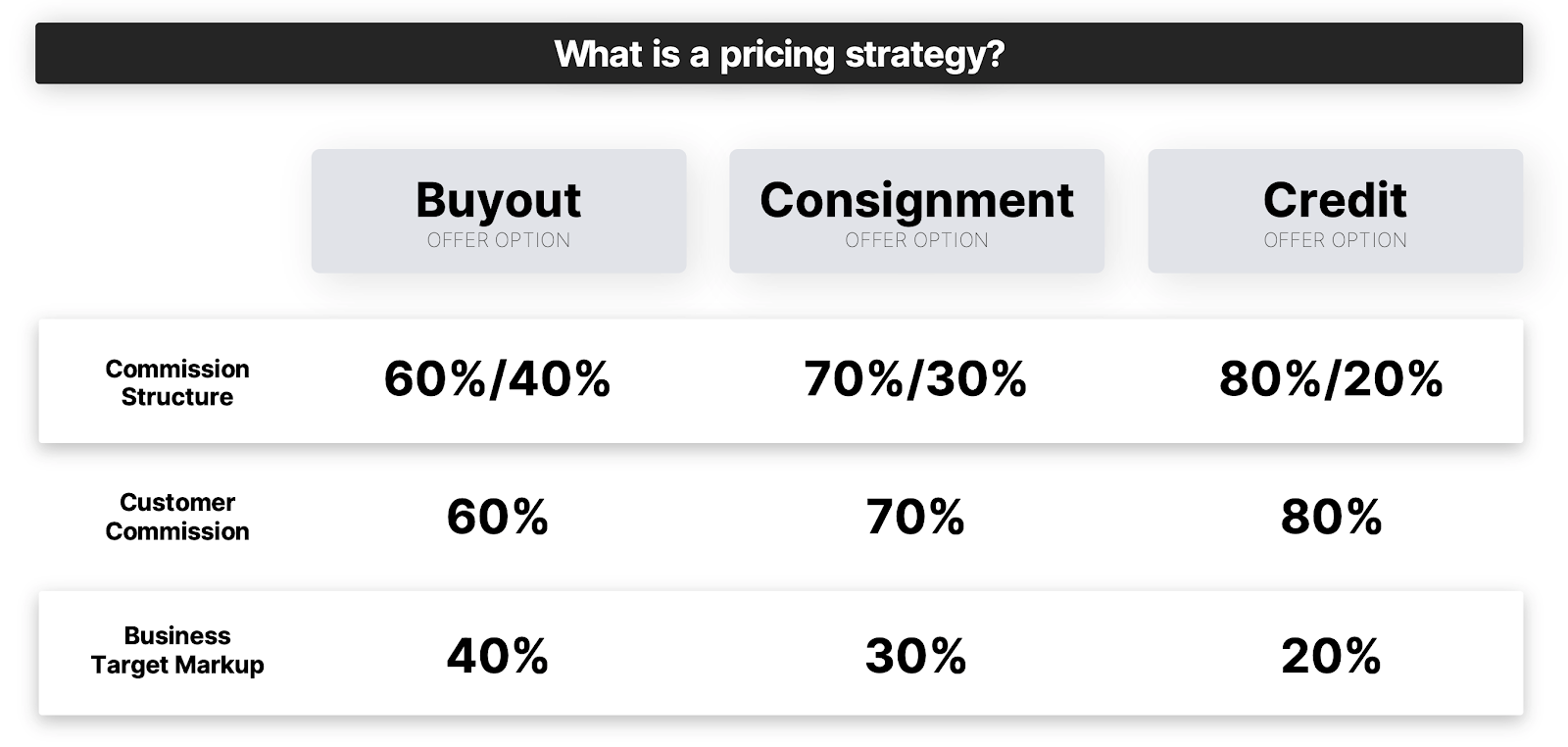The height and width of the screenshot is (747, 1568).
Task: Click the Customer Commission row label
Action: (x=177, y=517)
